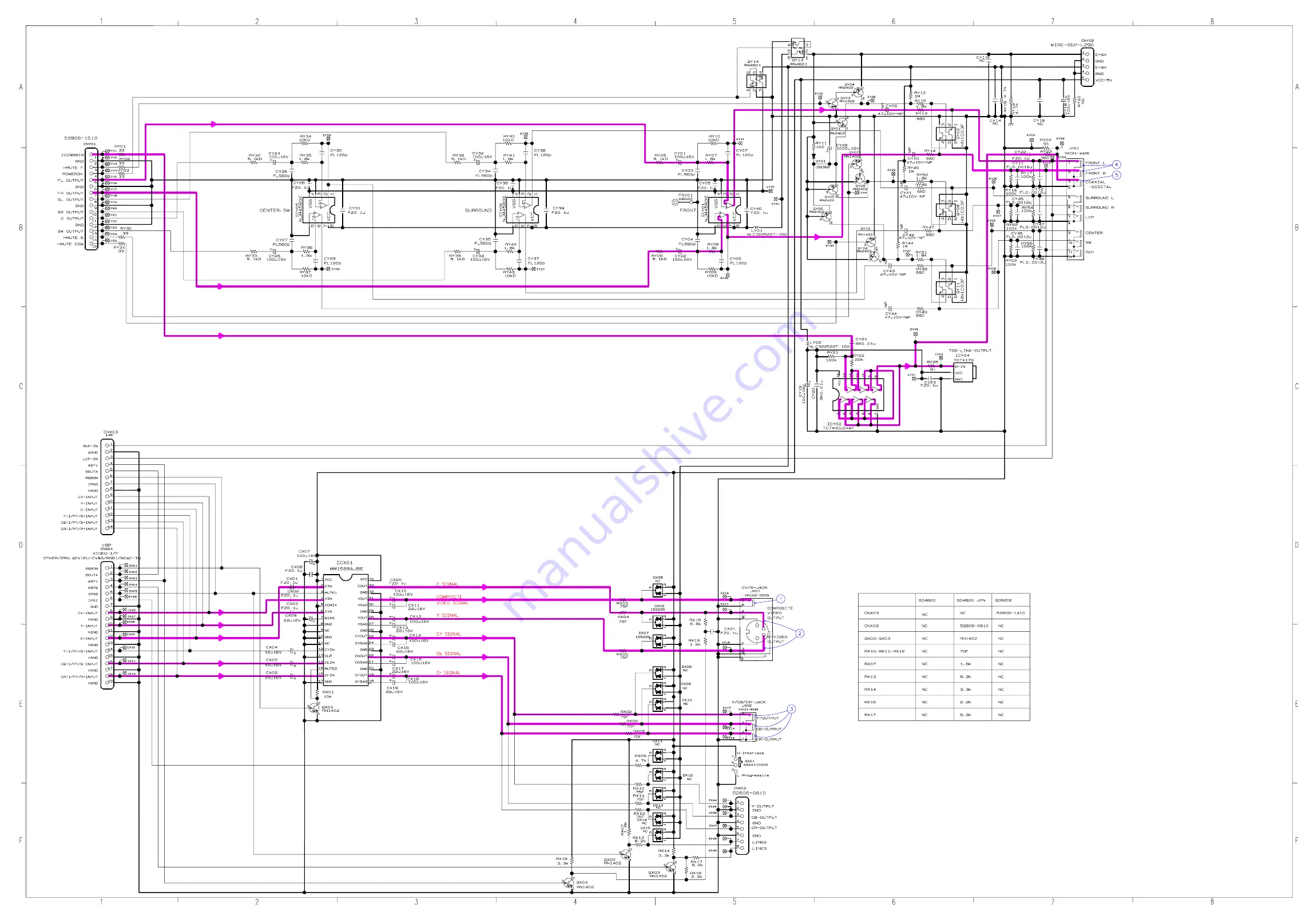Screen dimensions: 1314x924
Task: Click the "Y/CB/CR-JACK" label
Action: click(748, 702)
